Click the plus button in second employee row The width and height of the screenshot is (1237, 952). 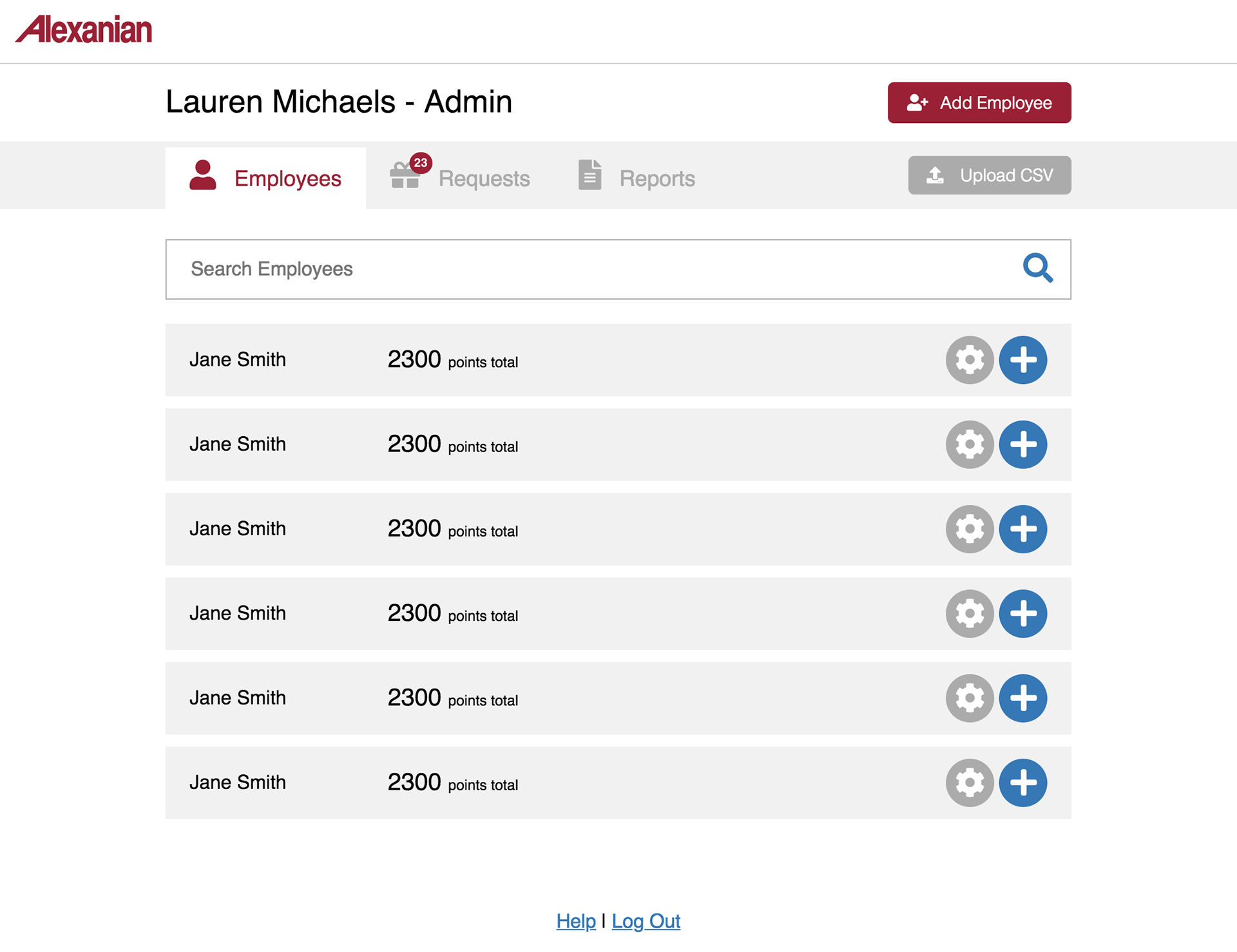pyautogui.click(x=1022, y=444)
